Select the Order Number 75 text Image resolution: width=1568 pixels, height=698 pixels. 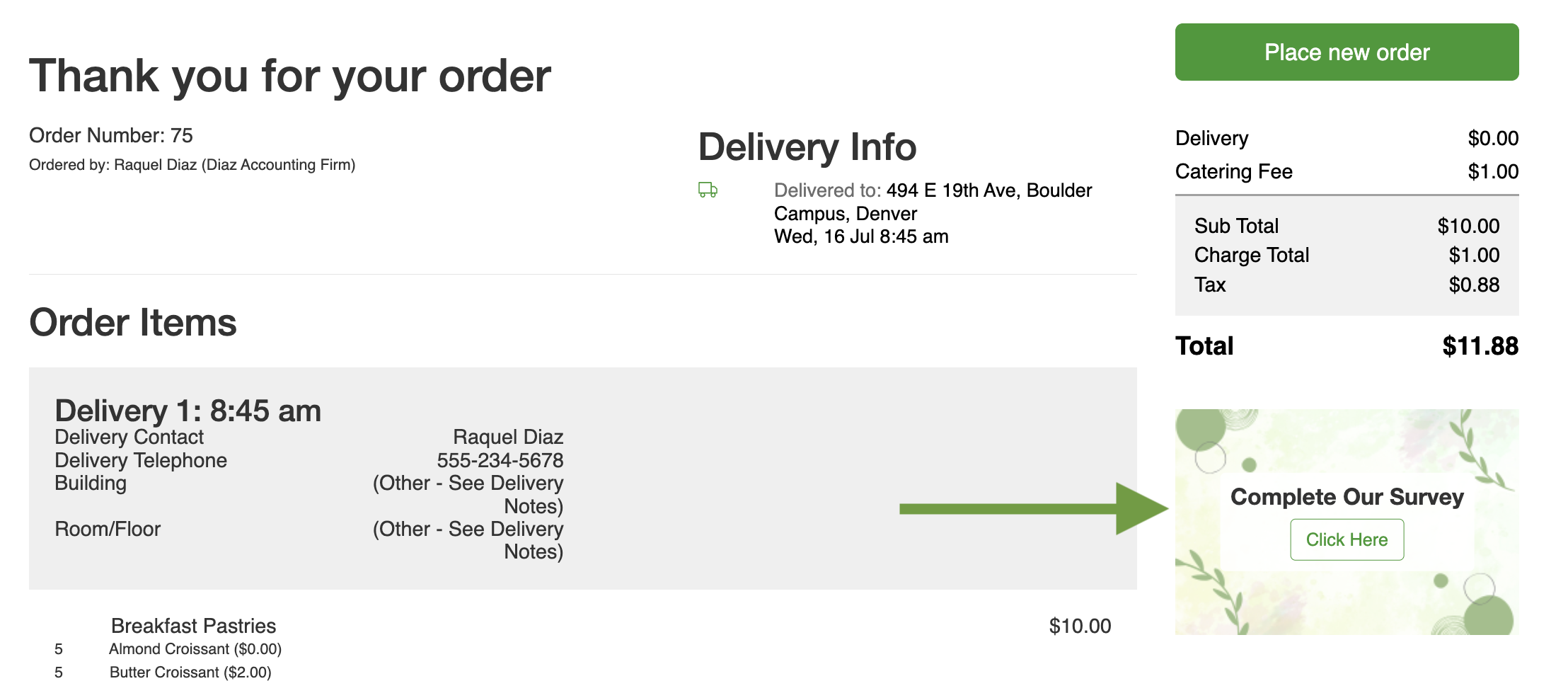click(111, 135)
